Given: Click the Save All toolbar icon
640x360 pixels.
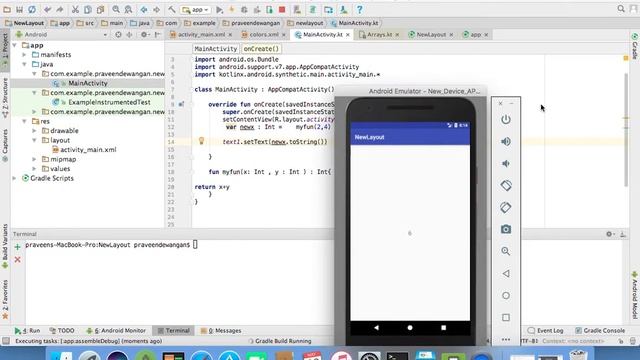Looking at the screenshot, I should [x=19, y=9].
